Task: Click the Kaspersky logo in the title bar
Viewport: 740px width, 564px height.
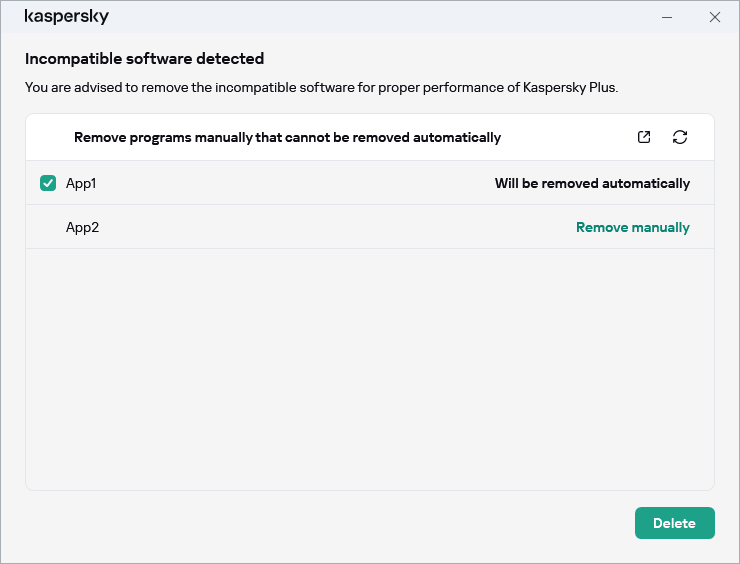Action: (66, 17)
